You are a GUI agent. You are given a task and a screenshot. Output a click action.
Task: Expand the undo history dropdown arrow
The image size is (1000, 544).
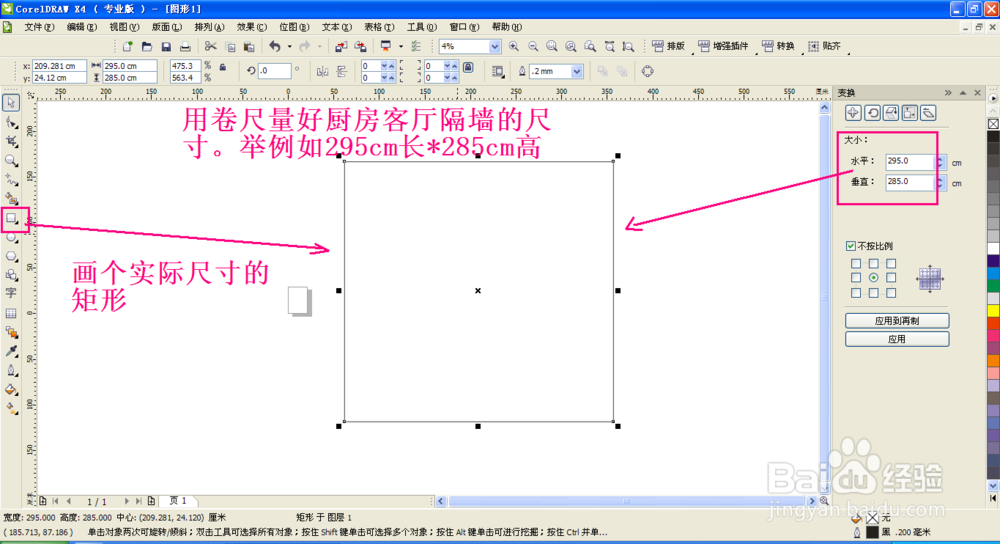(290, 46)
